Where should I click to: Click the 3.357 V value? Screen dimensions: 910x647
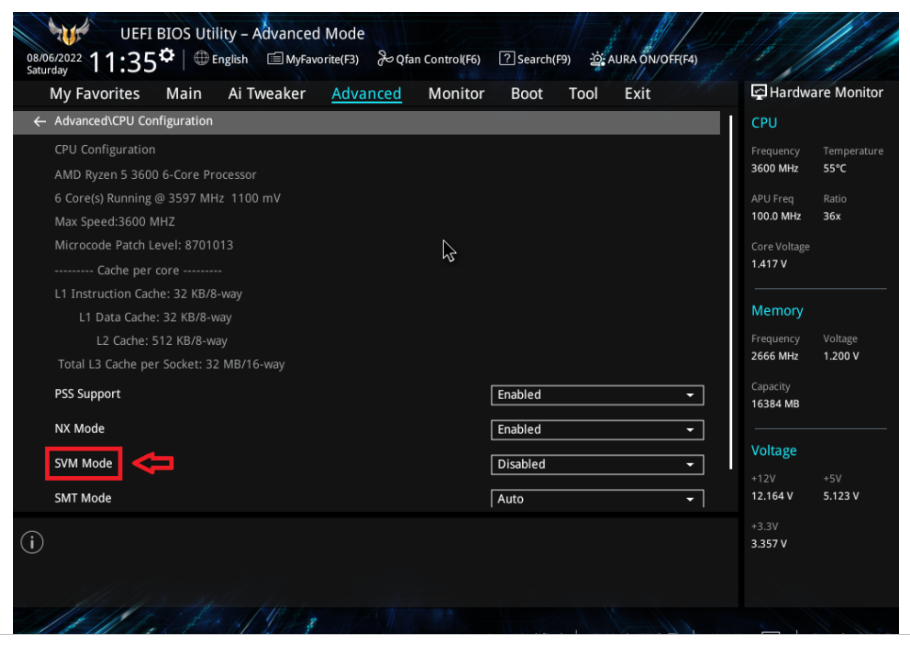tap(769, 544)
